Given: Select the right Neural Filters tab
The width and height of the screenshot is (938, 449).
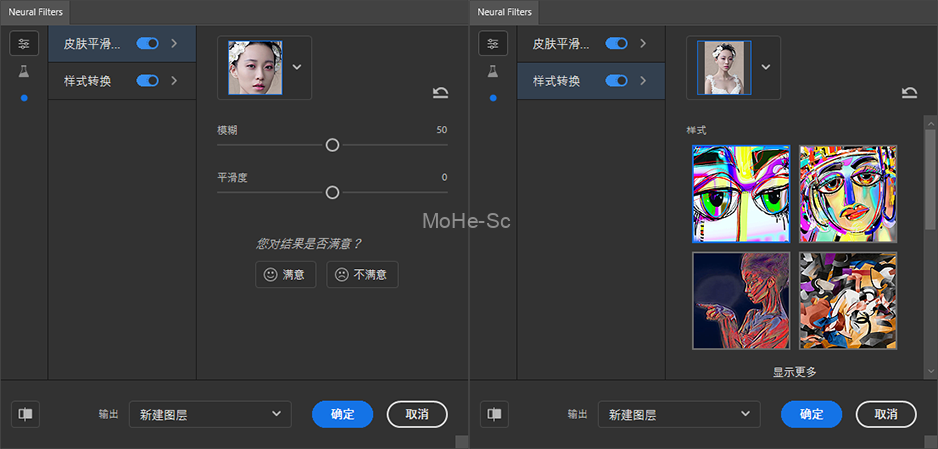Looking at the screenshot, I should click(x=504, y=12).
